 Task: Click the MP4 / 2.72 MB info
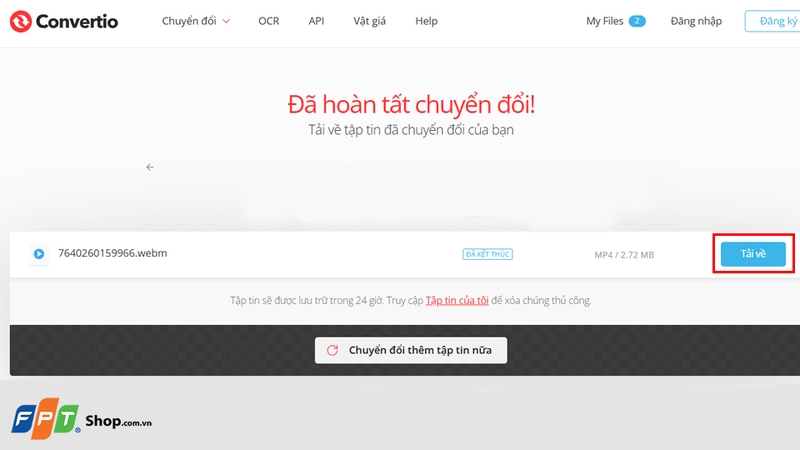click(624, 255)
